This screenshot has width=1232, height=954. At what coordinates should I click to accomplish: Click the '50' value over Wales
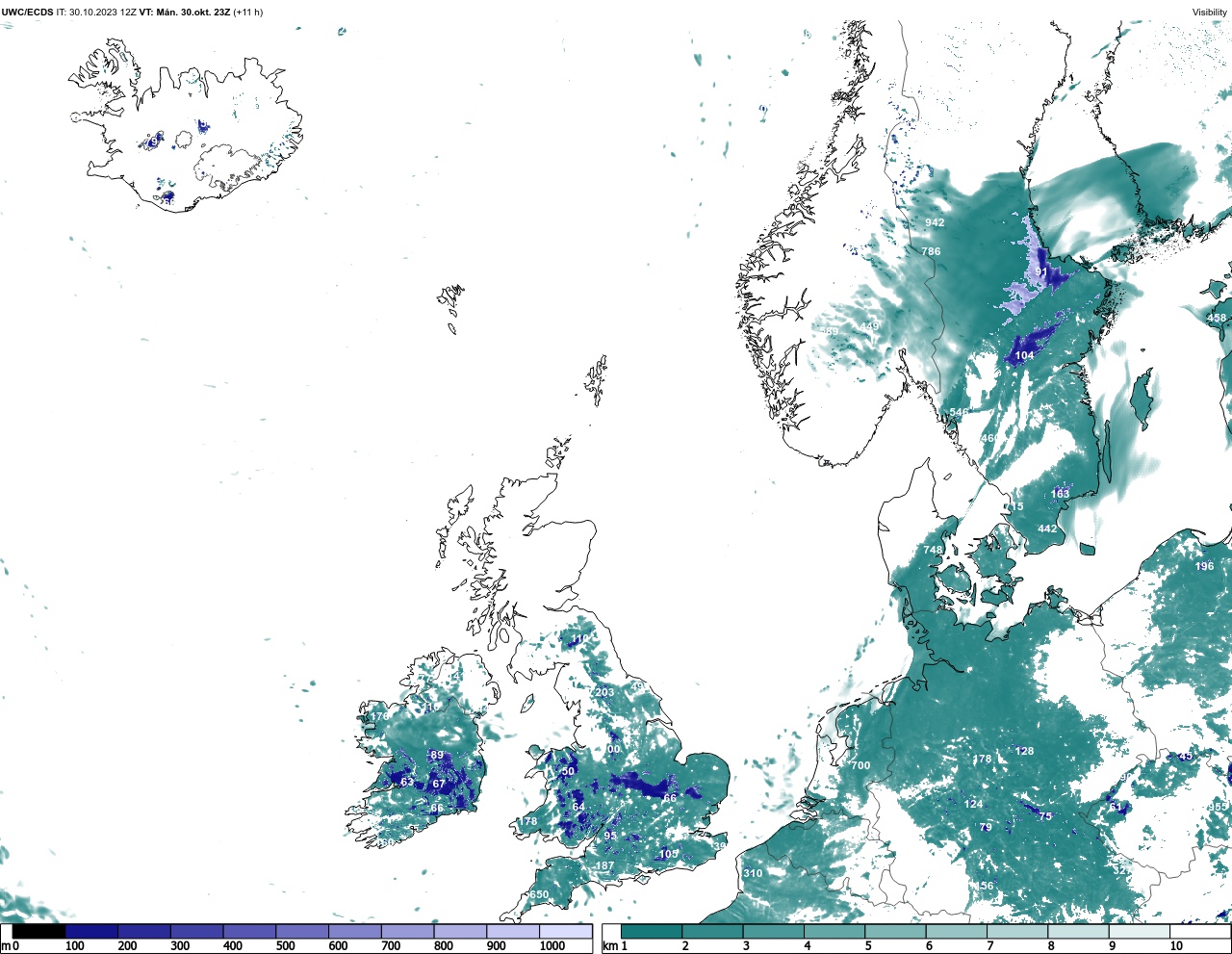tap(568, 771)
